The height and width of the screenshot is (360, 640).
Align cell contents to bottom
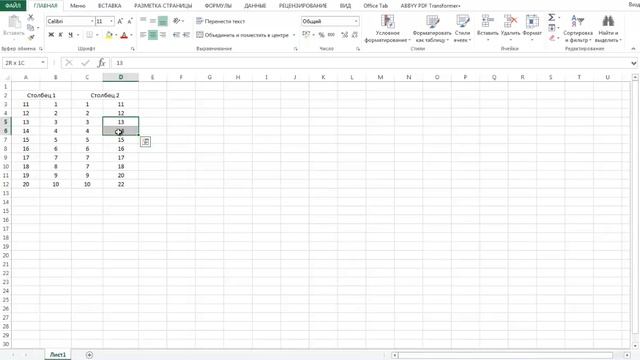point(162,20)
